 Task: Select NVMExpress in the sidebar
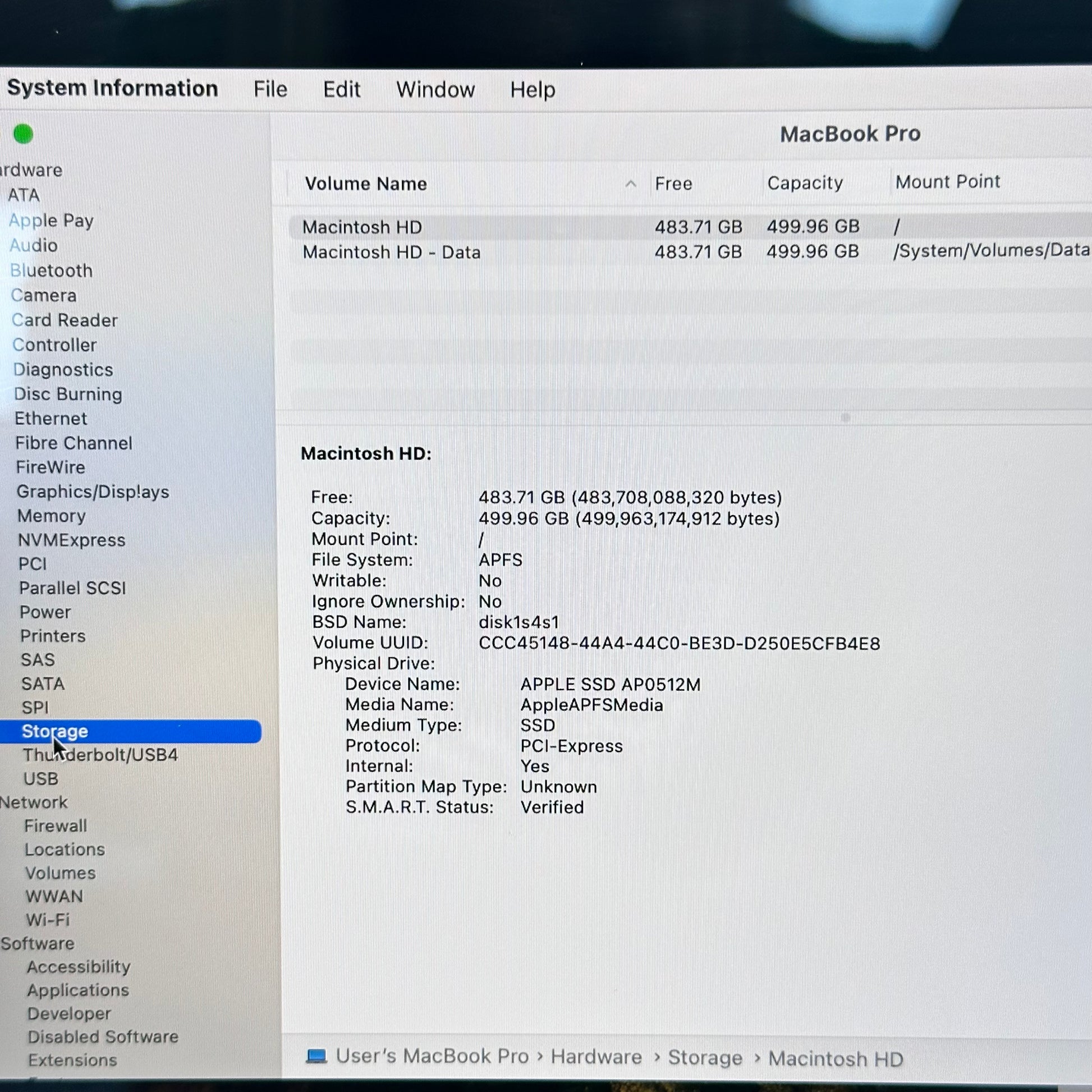click(x=72, y=540)
